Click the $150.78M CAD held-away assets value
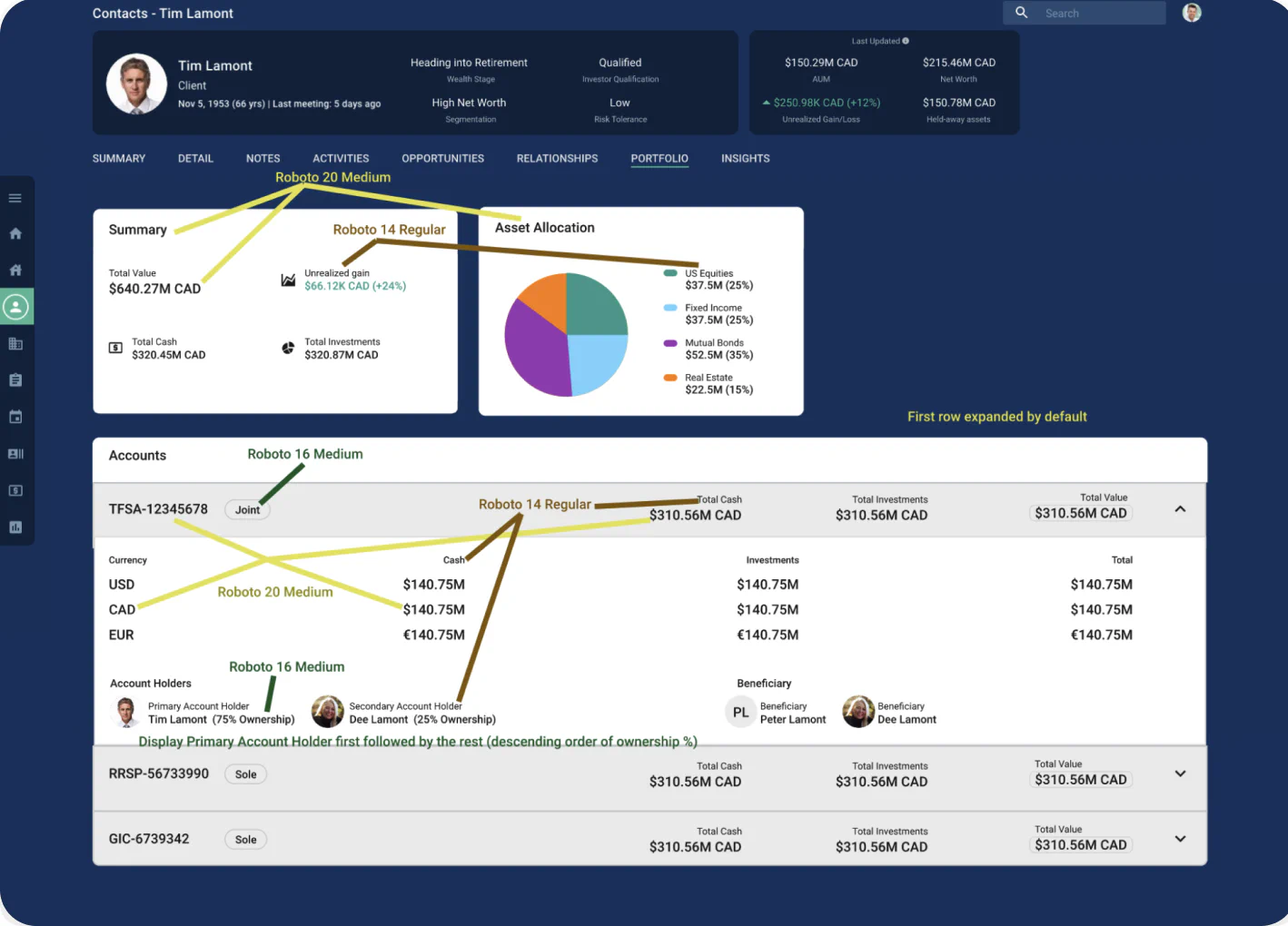Viewport: 1288px width, 926px height. point(959,103)
